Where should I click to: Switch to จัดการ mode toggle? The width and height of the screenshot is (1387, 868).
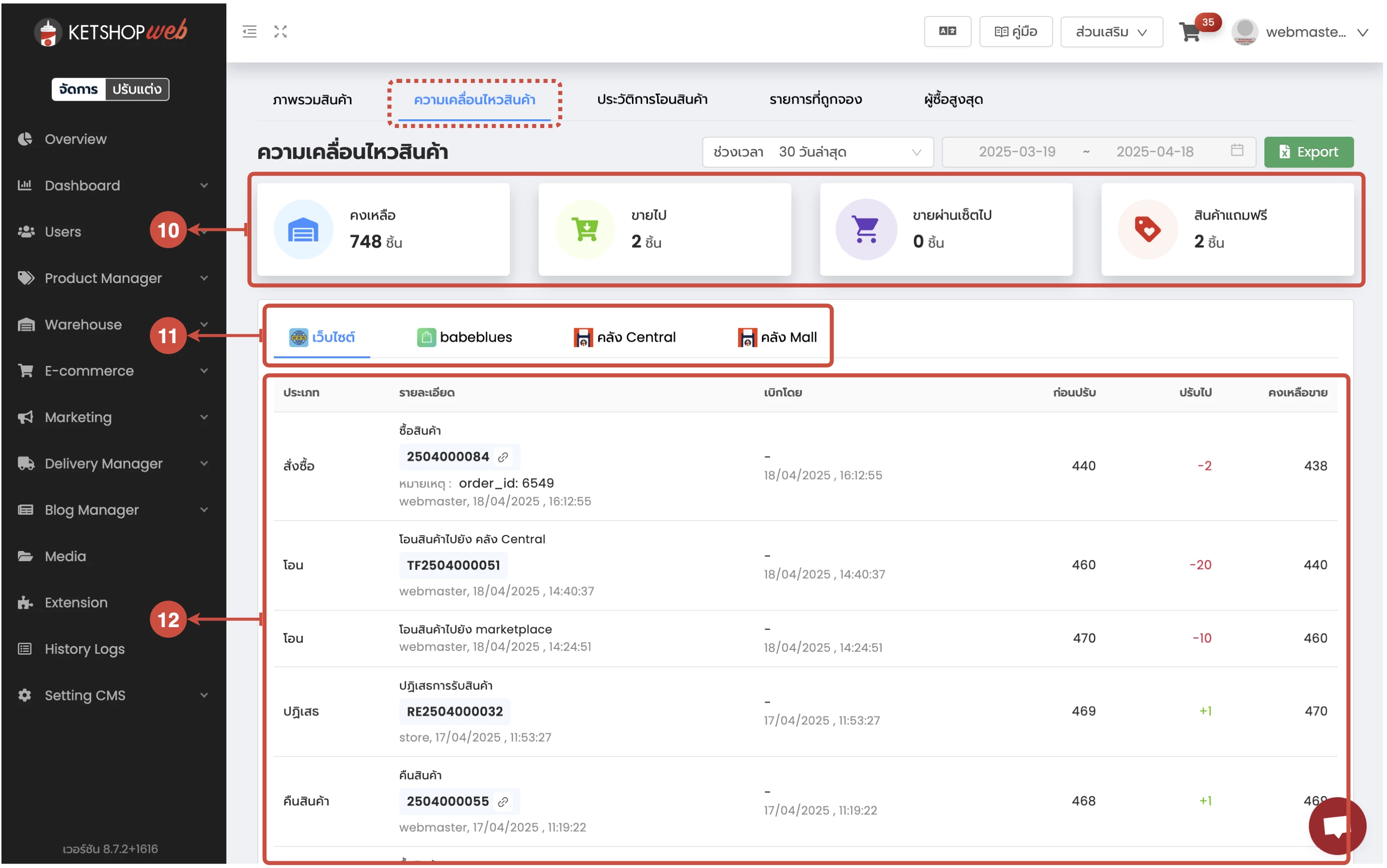click(79, 89)
